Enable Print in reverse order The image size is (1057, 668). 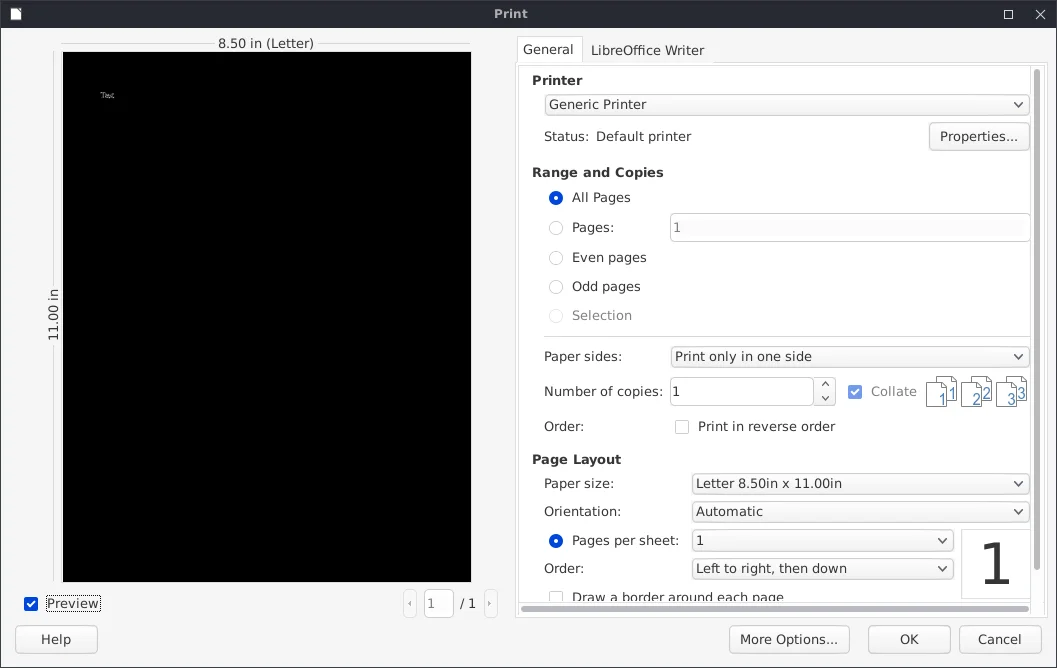point(682,427)
